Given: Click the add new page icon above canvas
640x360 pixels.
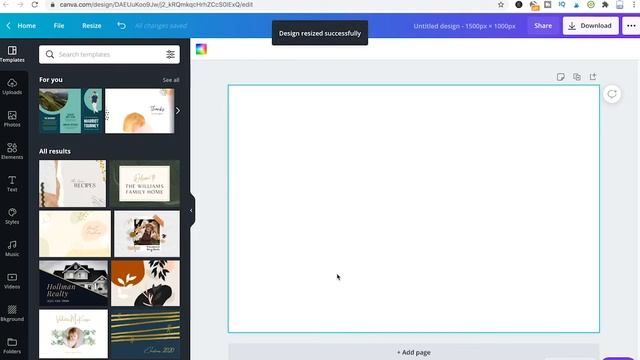Looking at the screenshot, I should [x=593, y=77].
